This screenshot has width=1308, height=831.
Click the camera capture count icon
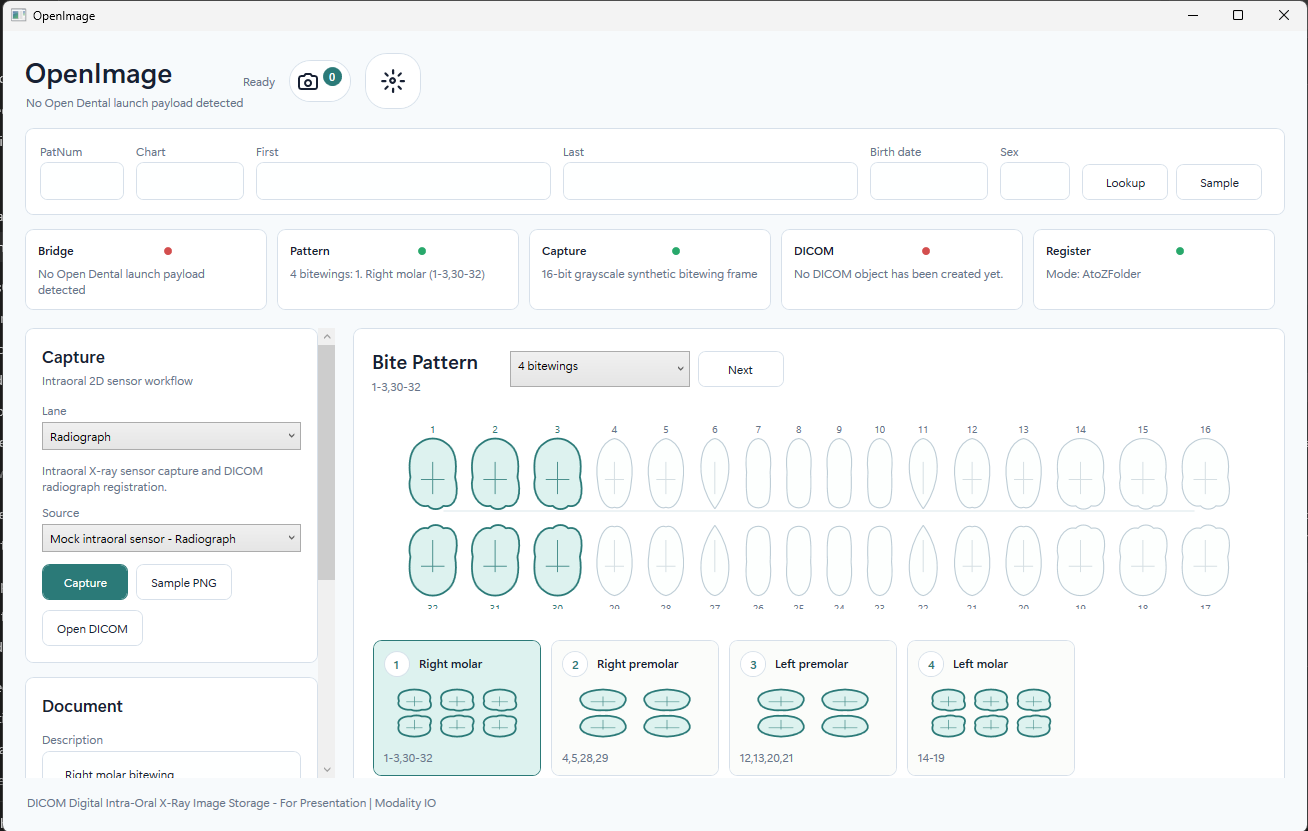click(x=320, y=81)
